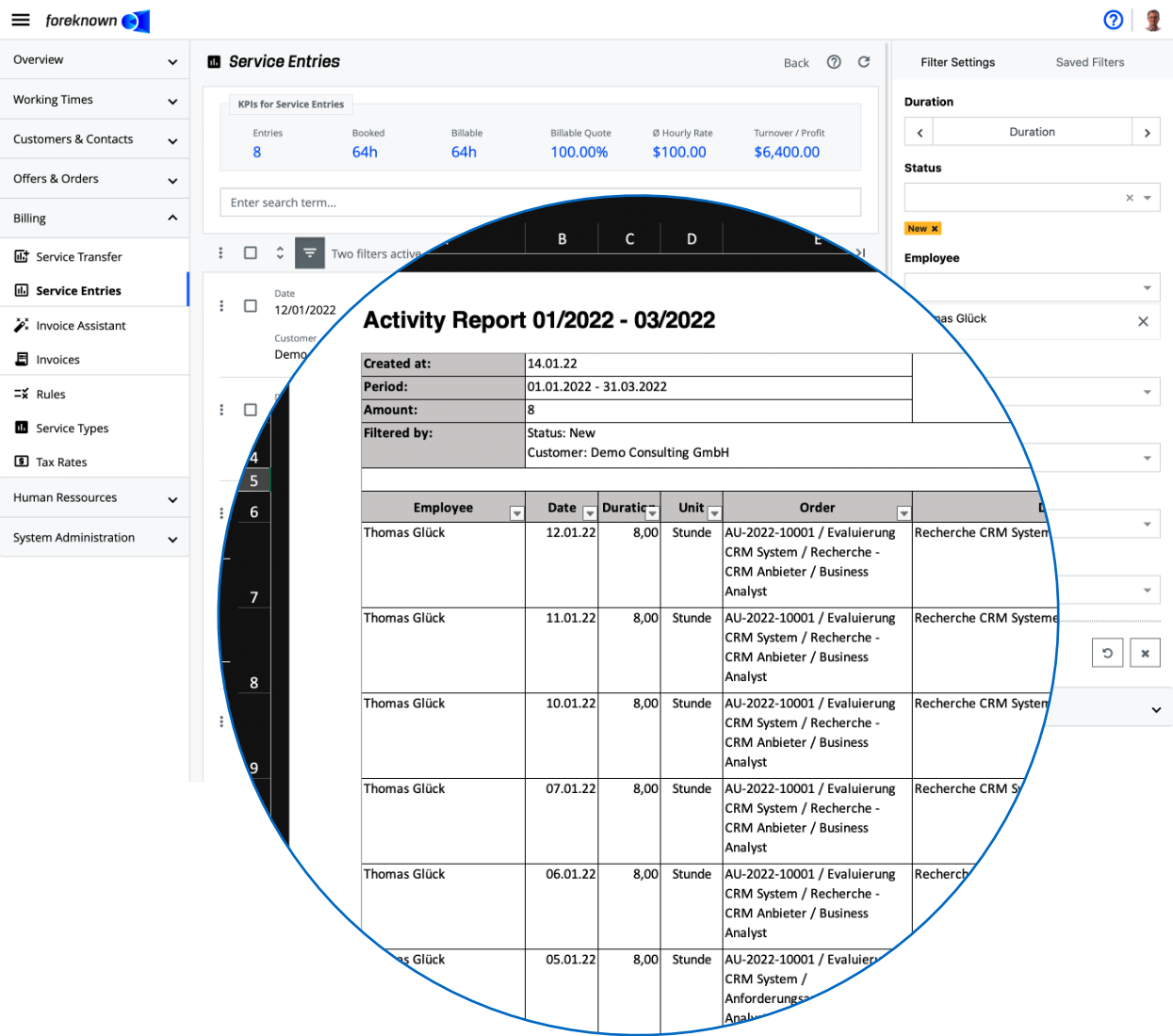Reset the filter settings
This screenshot has height=1036, width=1173.
[x=1108, y=653]
